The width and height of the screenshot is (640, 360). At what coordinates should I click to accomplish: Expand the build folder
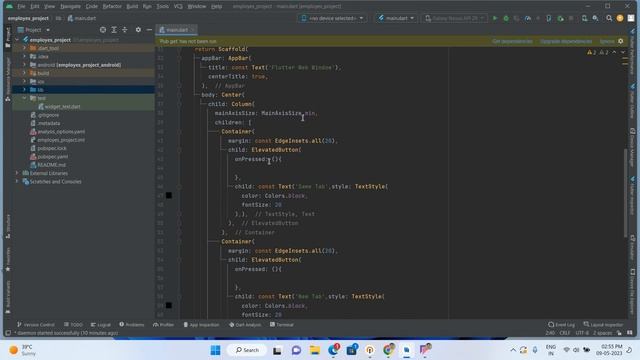pos(24,73)
